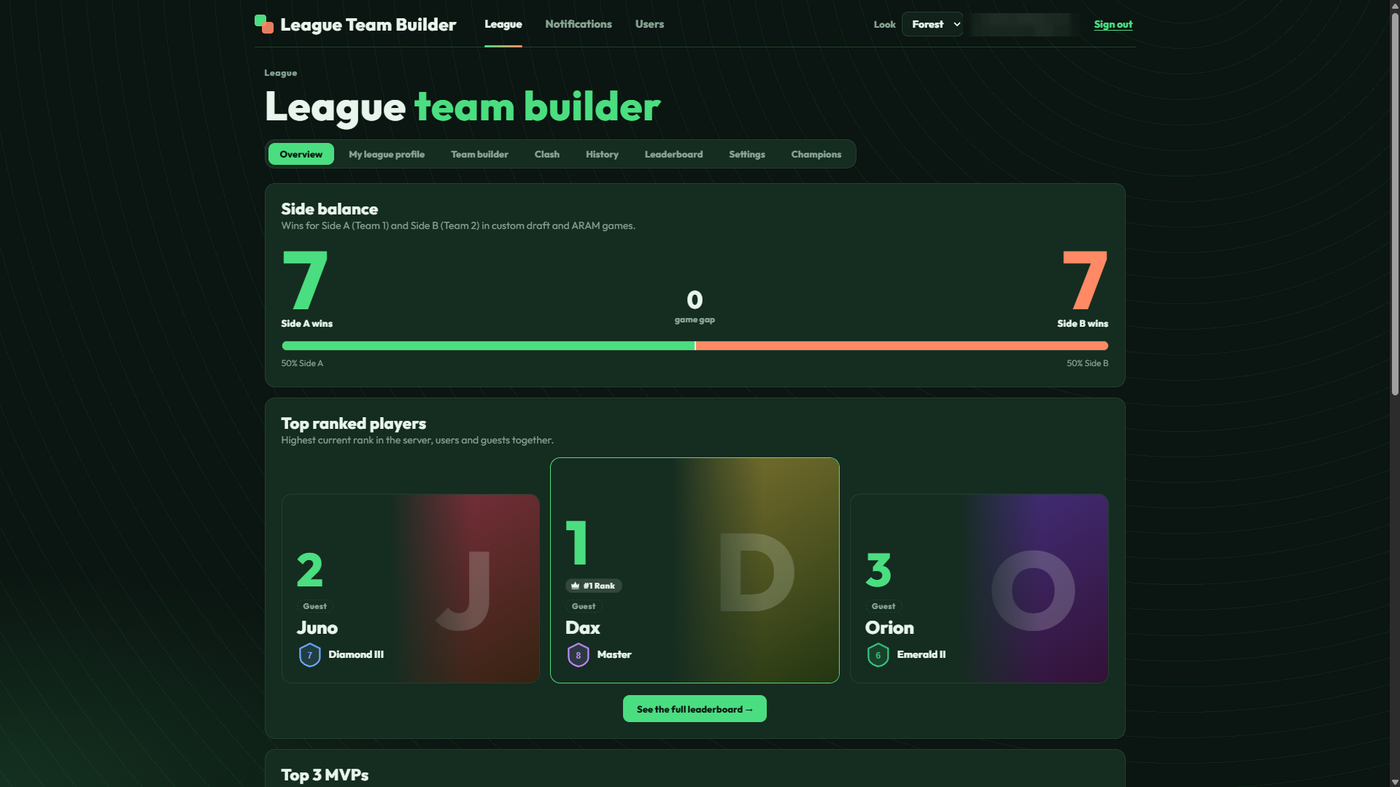View the History tab
Viewport: 1400px width, 787px height.
tap(602, 154)
